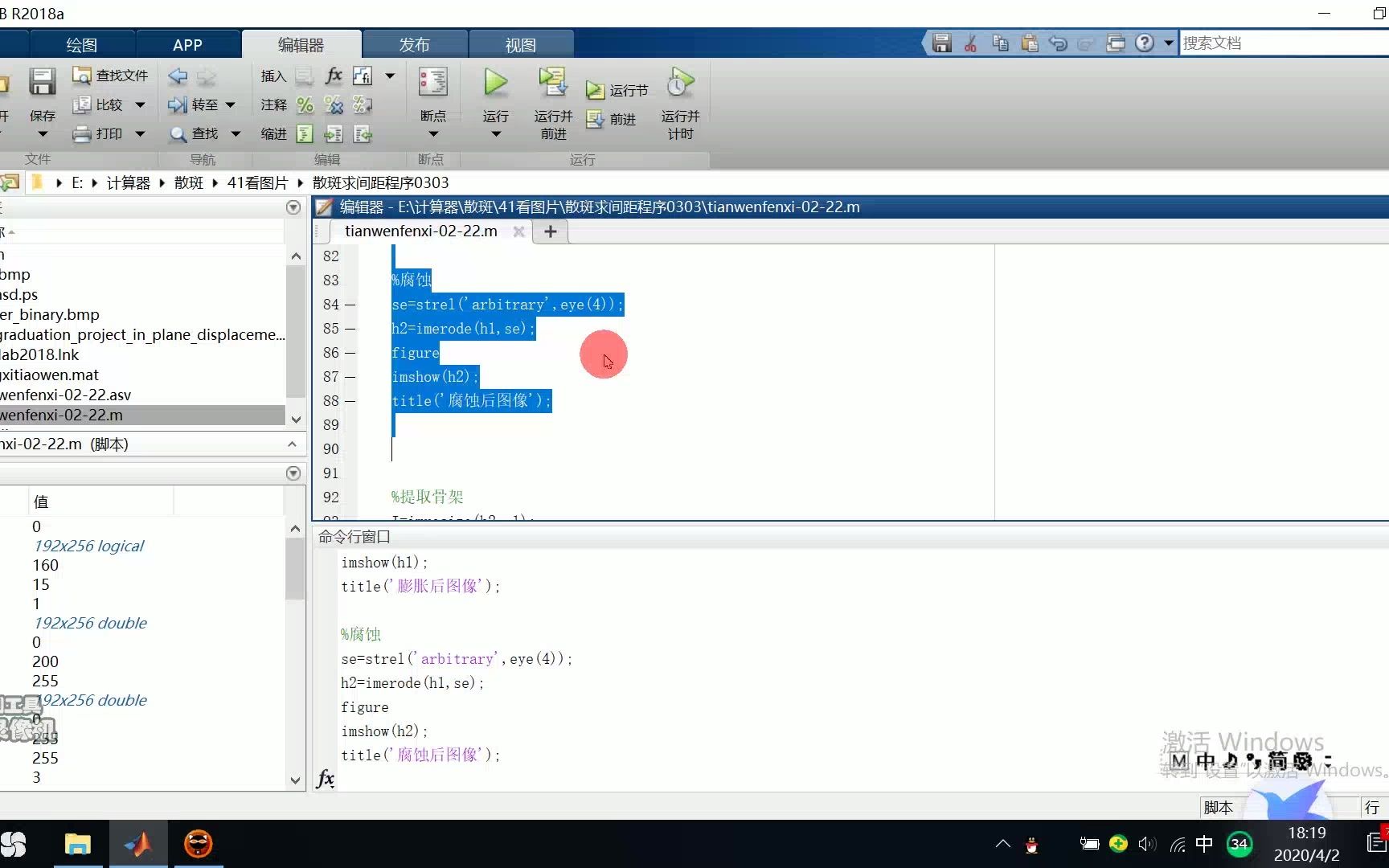
Task: Add a new editor tab with plus button
Action: [551, 231]
